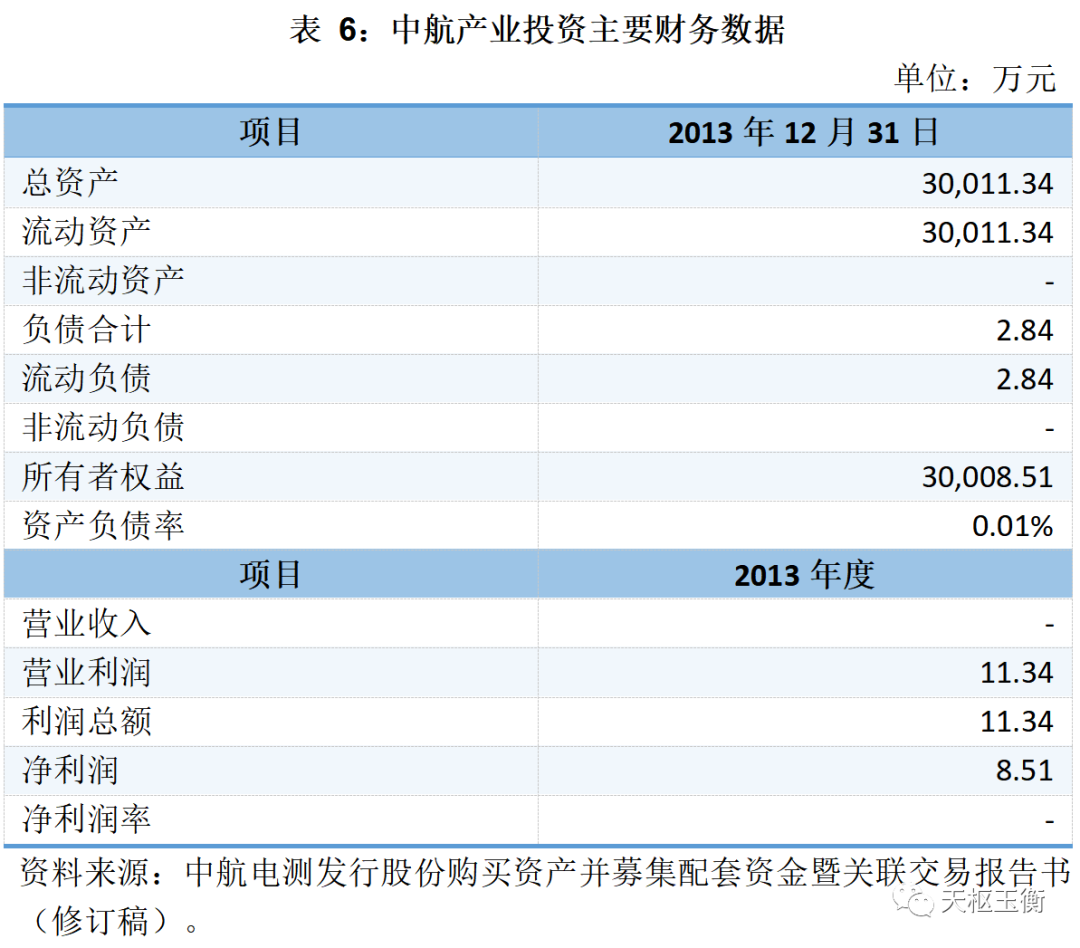1080x948 pixels.
Task: Click the 流动负债 row label
Action: 86,379
